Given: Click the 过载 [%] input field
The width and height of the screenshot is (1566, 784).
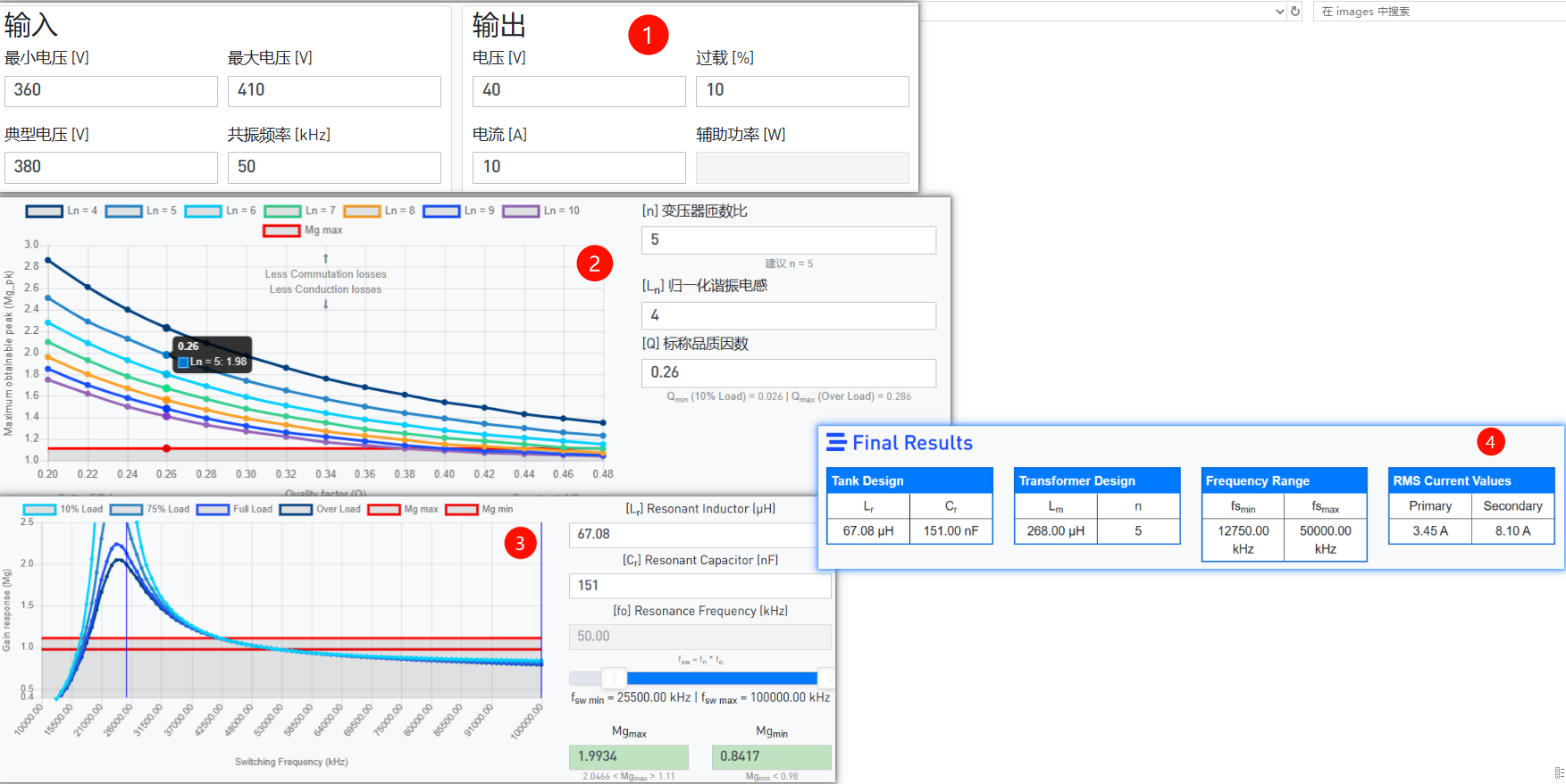Looking at the screenshot, I should [x=801, y=91].
